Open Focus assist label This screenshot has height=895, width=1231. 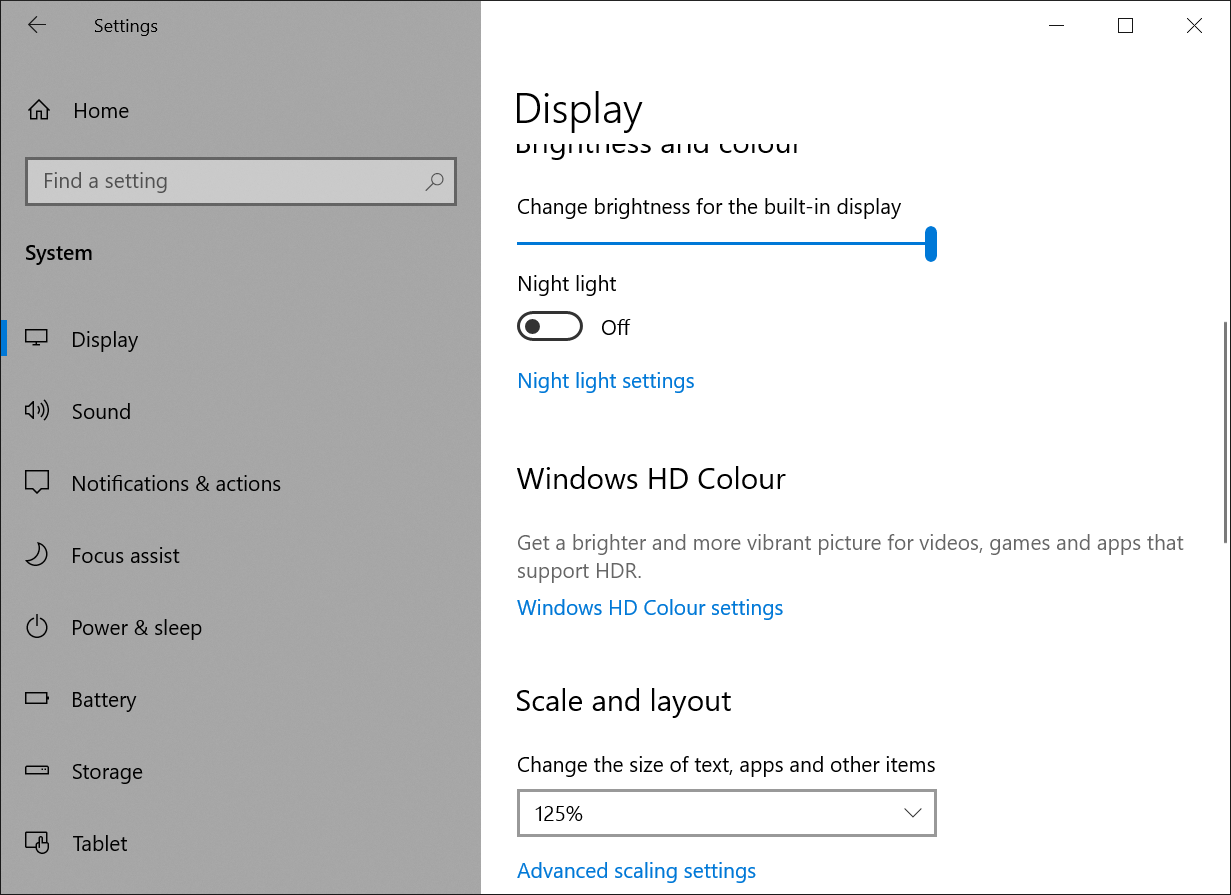click(126, 556)
